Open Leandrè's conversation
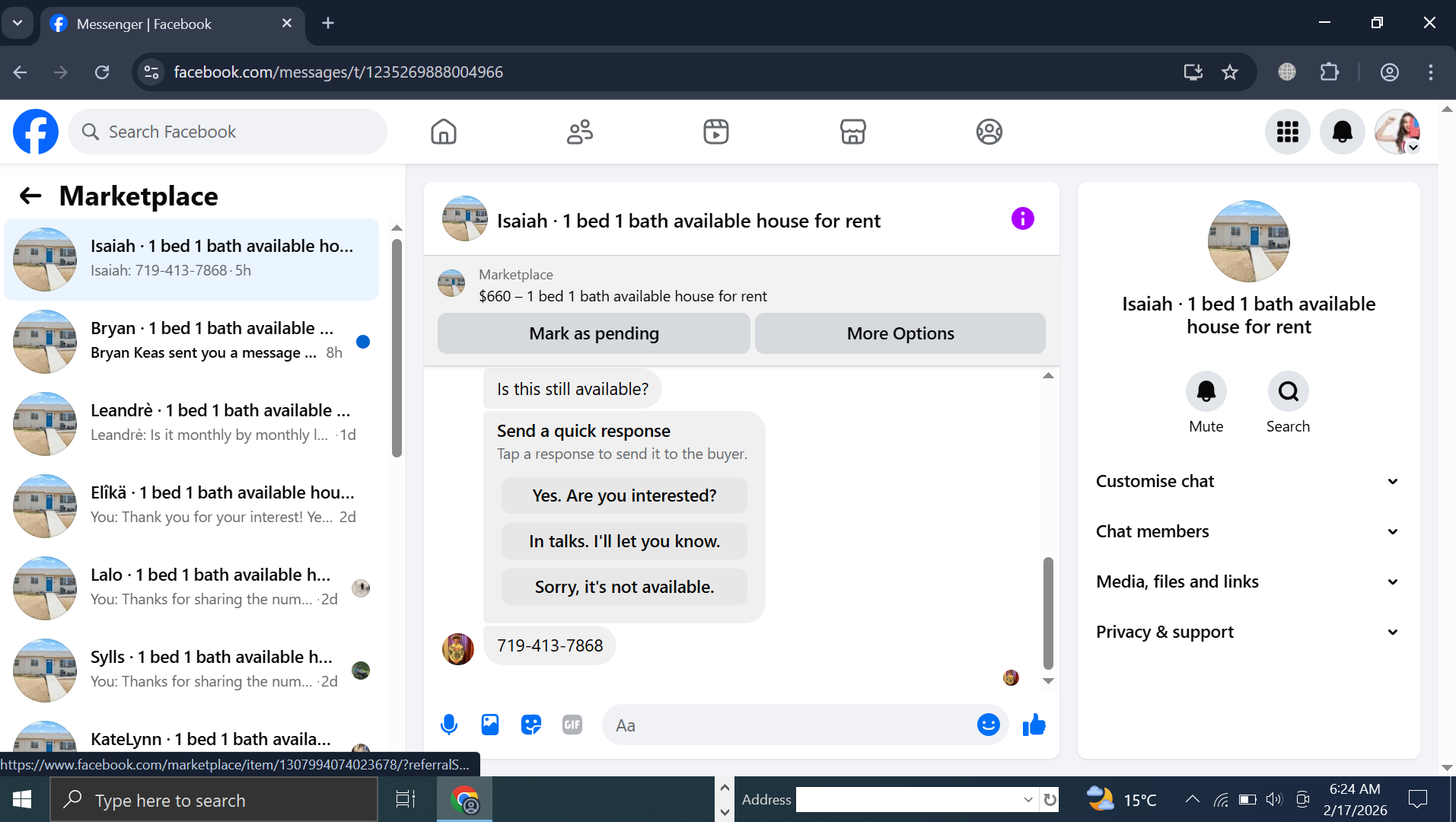1456x822 pixels. [192, 424]
